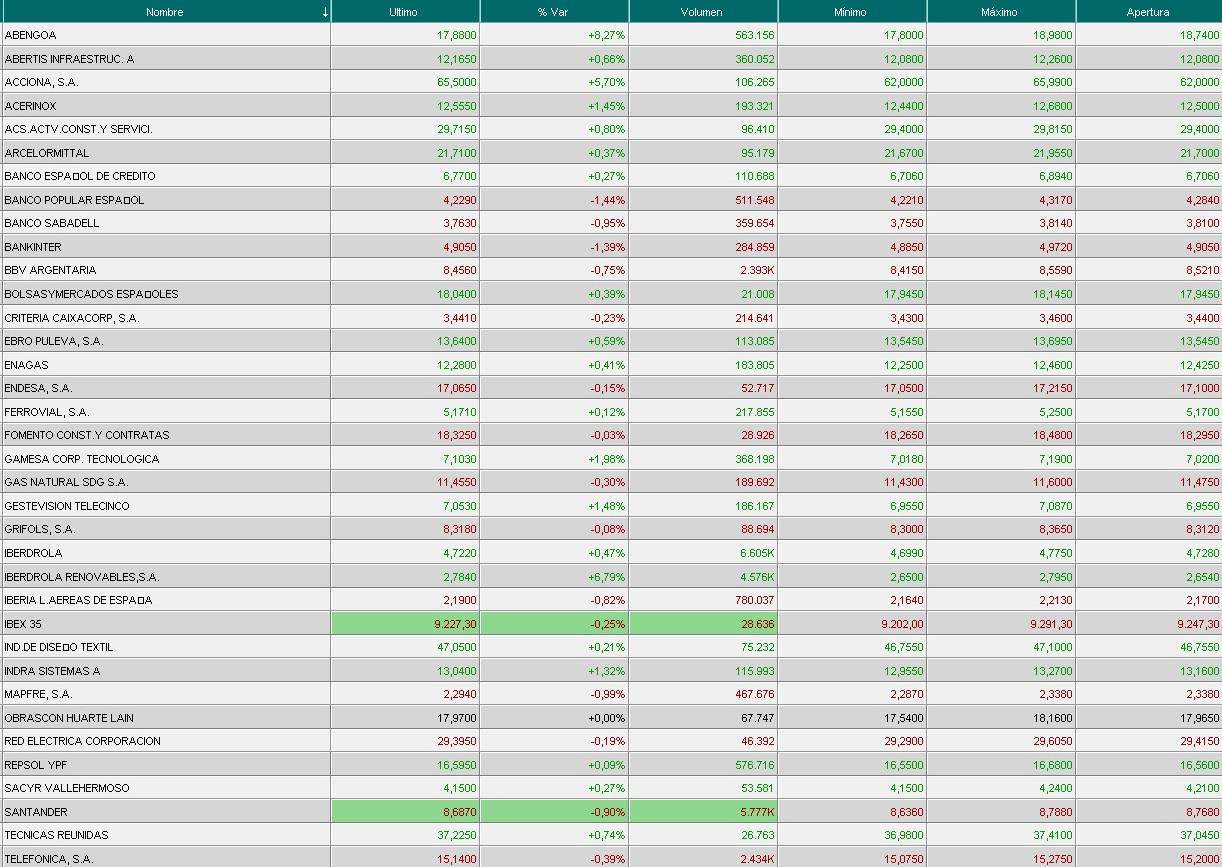
Task: Select BBV ARGENTARIA in the name column
Action: point(50,270)
